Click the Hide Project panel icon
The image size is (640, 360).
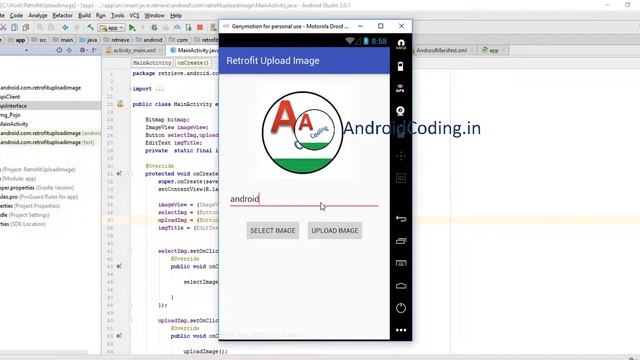point(94,50)
